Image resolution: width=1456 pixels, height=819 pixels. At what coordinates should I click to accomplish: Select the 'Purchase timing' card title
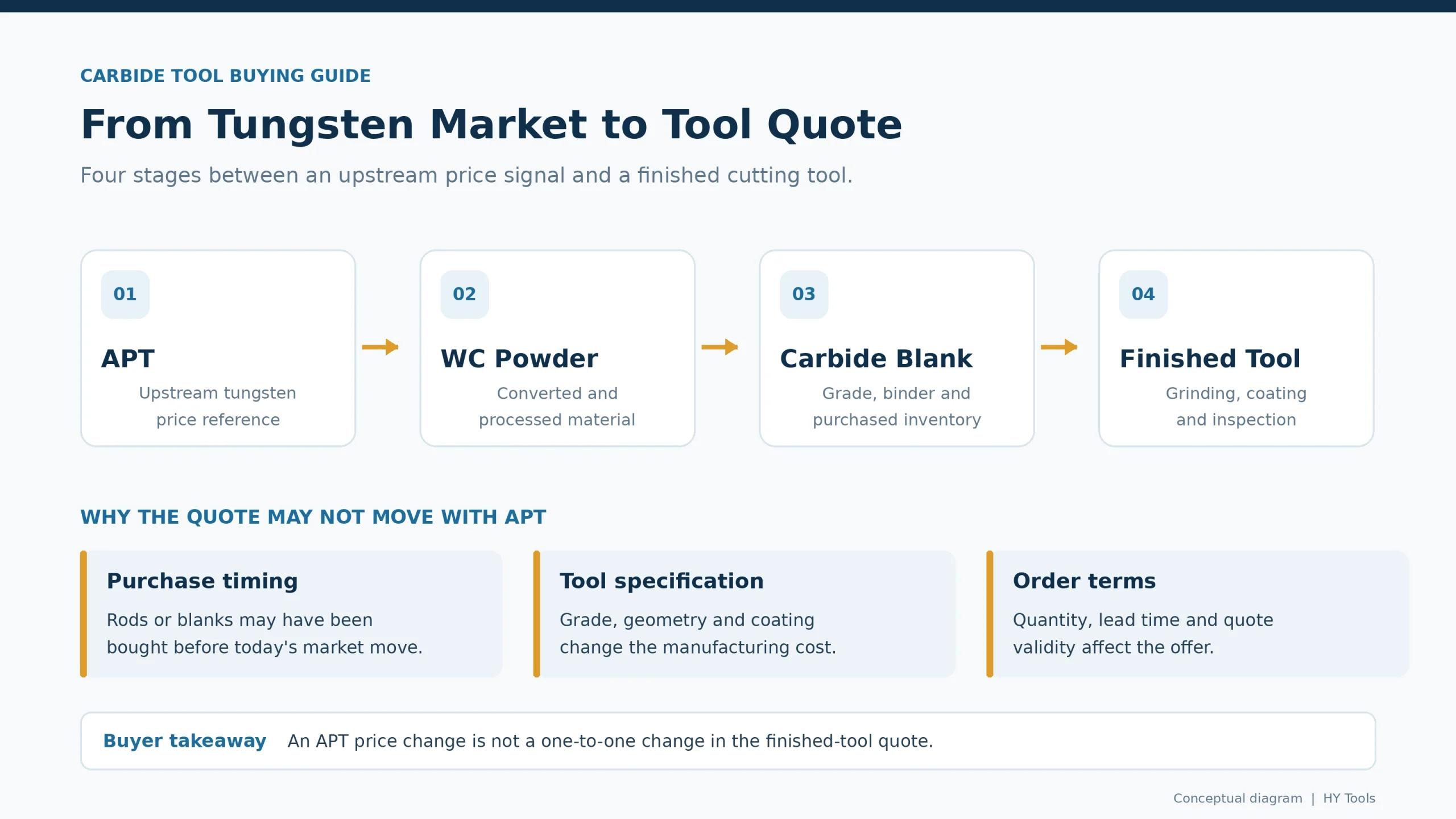point(202,581)
